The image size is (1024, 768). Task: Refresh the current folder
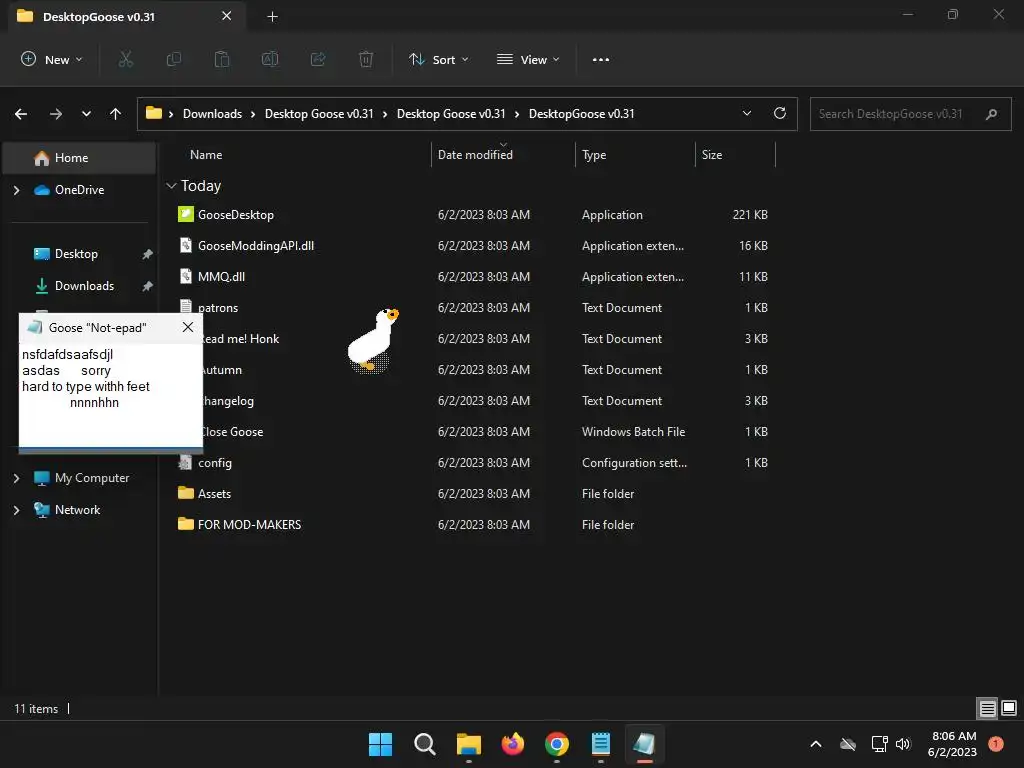click(x=780, y=114)
